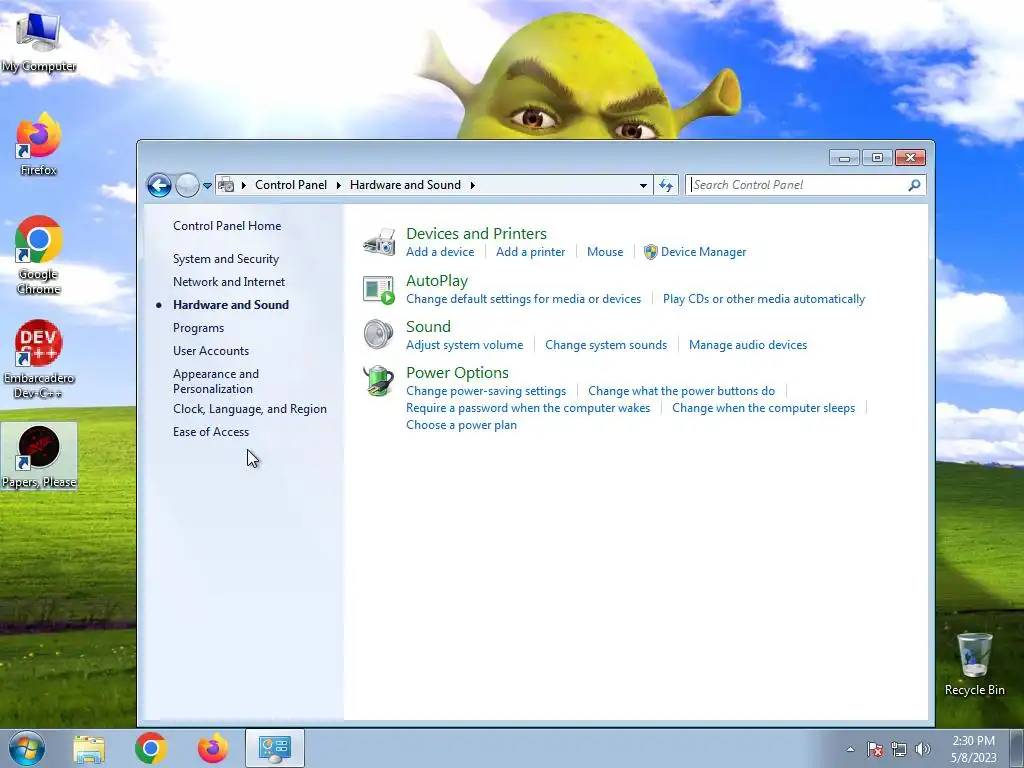Click Change what the power buttons do
Viewport: 1024px width, 768px height.
tap(681, 391)
